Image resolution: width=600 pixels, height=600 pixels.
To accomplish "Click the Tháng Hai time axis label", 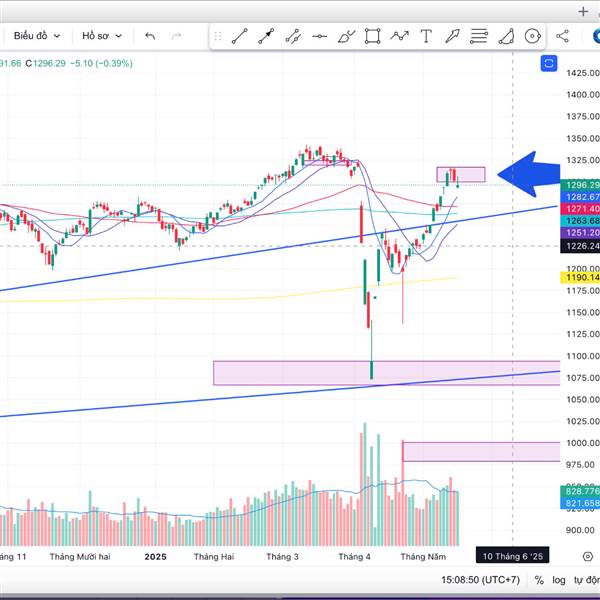I will pyautogui.click(x=214, y=557).
